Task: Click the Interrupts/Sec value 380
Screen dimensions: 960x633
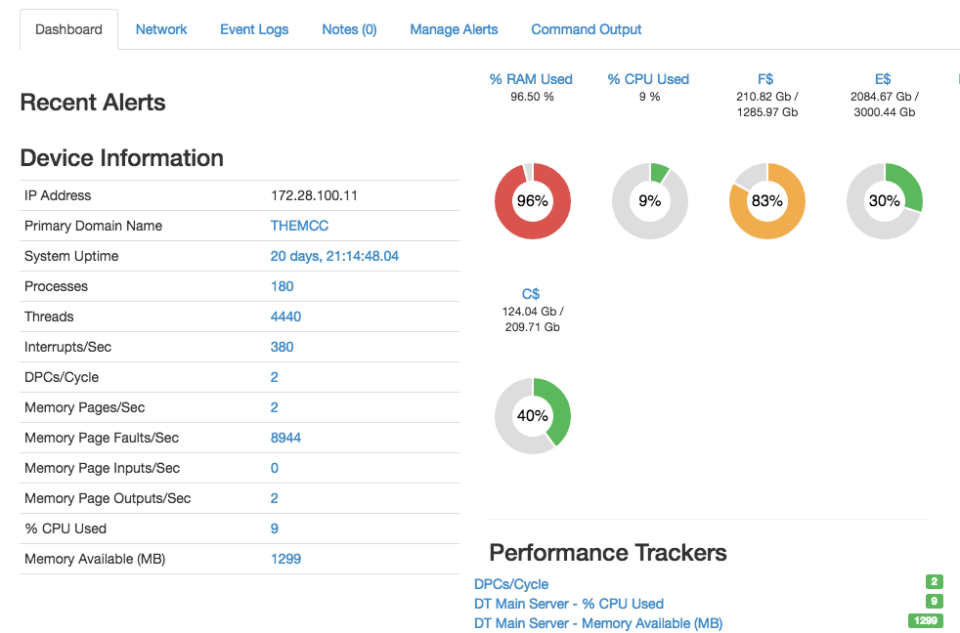Action: [x=282, y=347]
